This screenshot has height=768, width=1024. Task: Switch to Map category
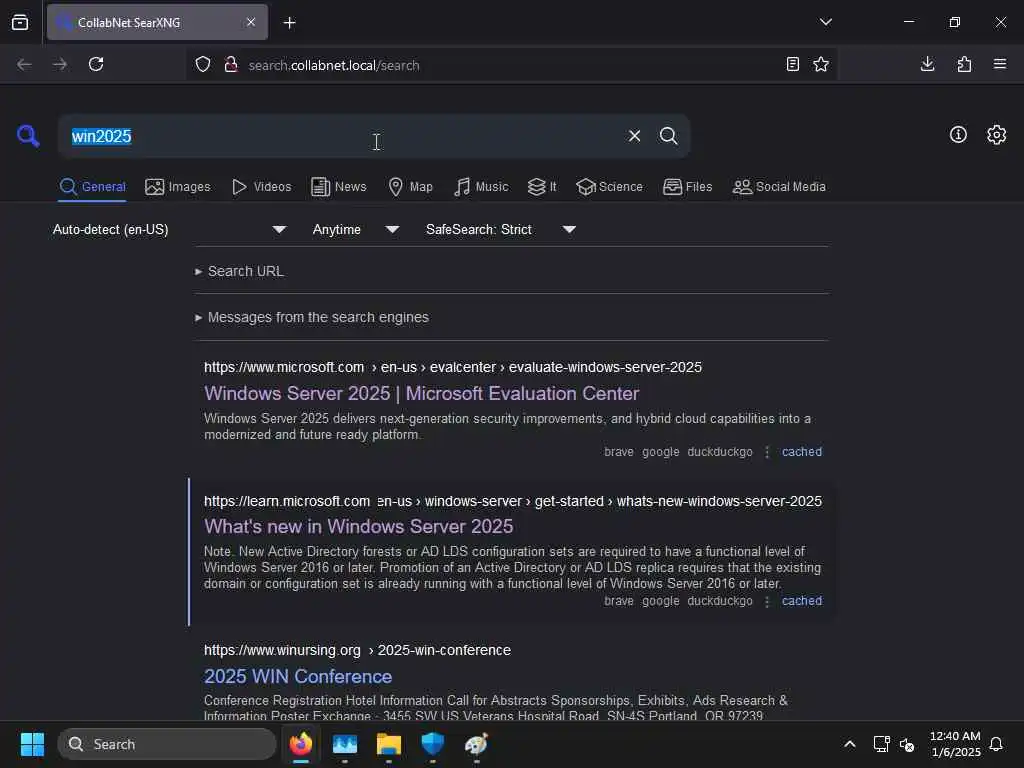(x=411, y=187)
